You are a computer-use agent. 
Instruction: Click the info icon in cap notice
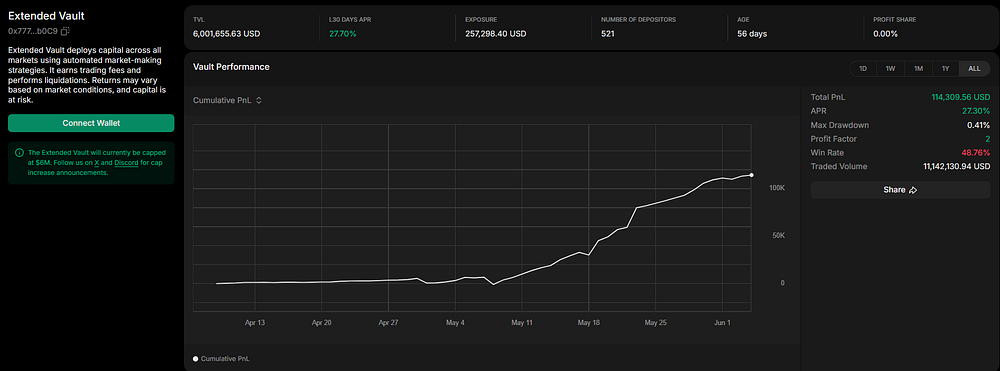coord(19,153)
